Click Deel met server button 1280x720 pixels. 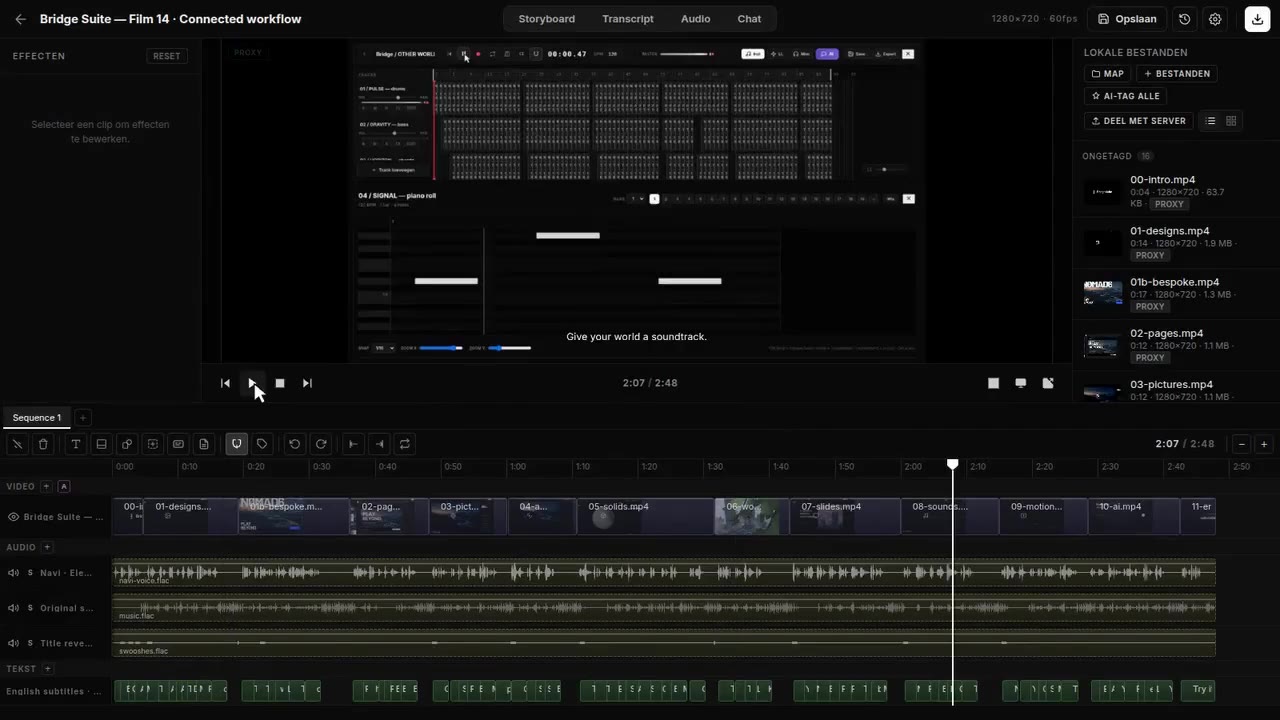[x=1138, y=121]
